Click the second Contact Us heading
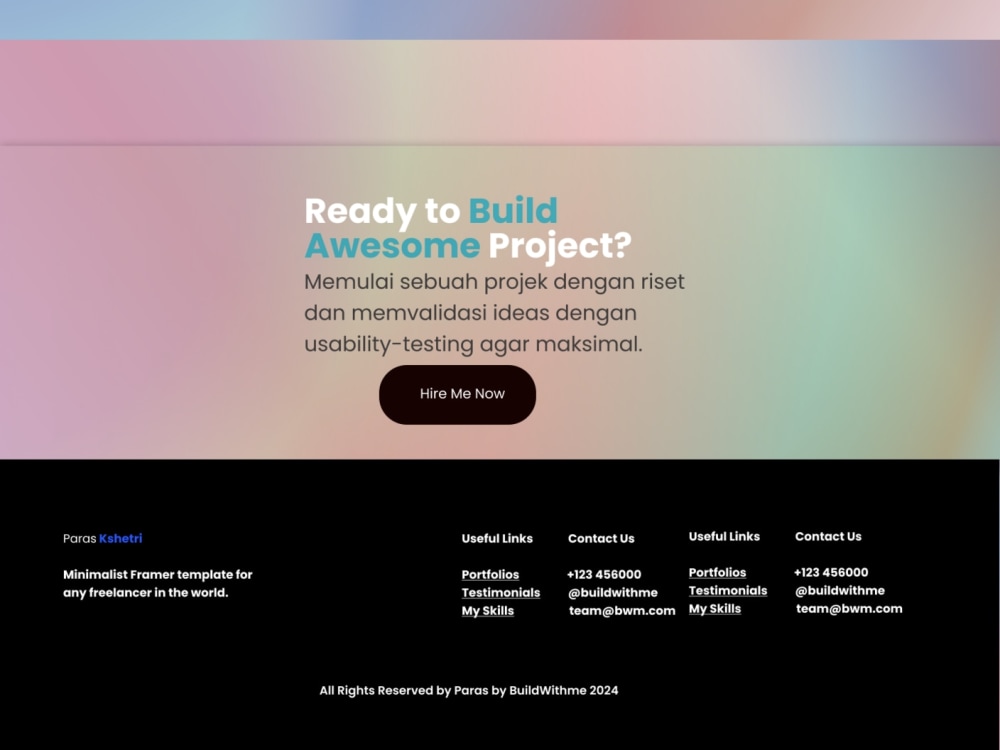The width and height of the screenshot is (1000, 750). click(x=828, y=536)
